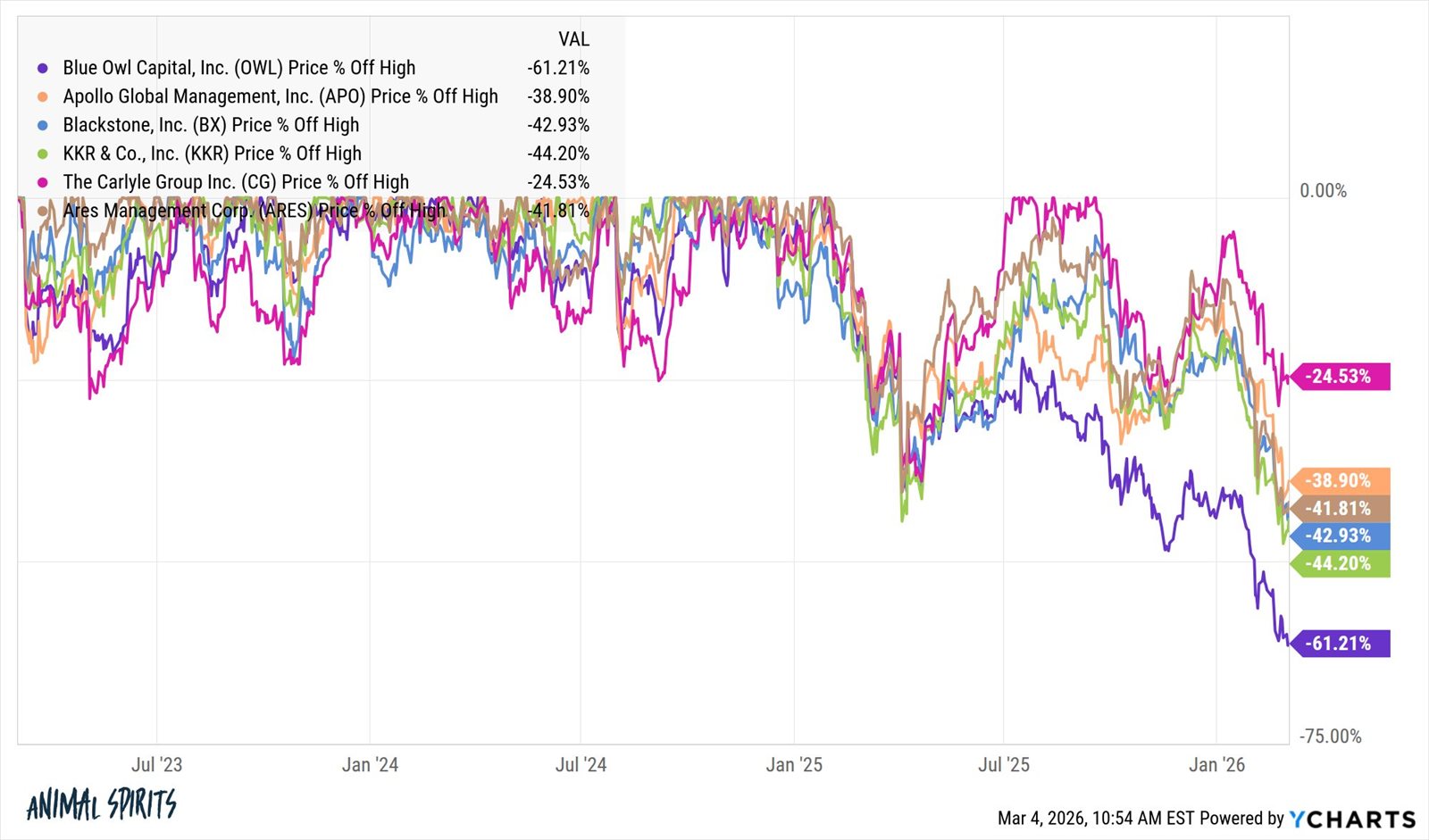
Task: Select the Ares Management Corp. legend label
Action: click(x=254, y=211)
